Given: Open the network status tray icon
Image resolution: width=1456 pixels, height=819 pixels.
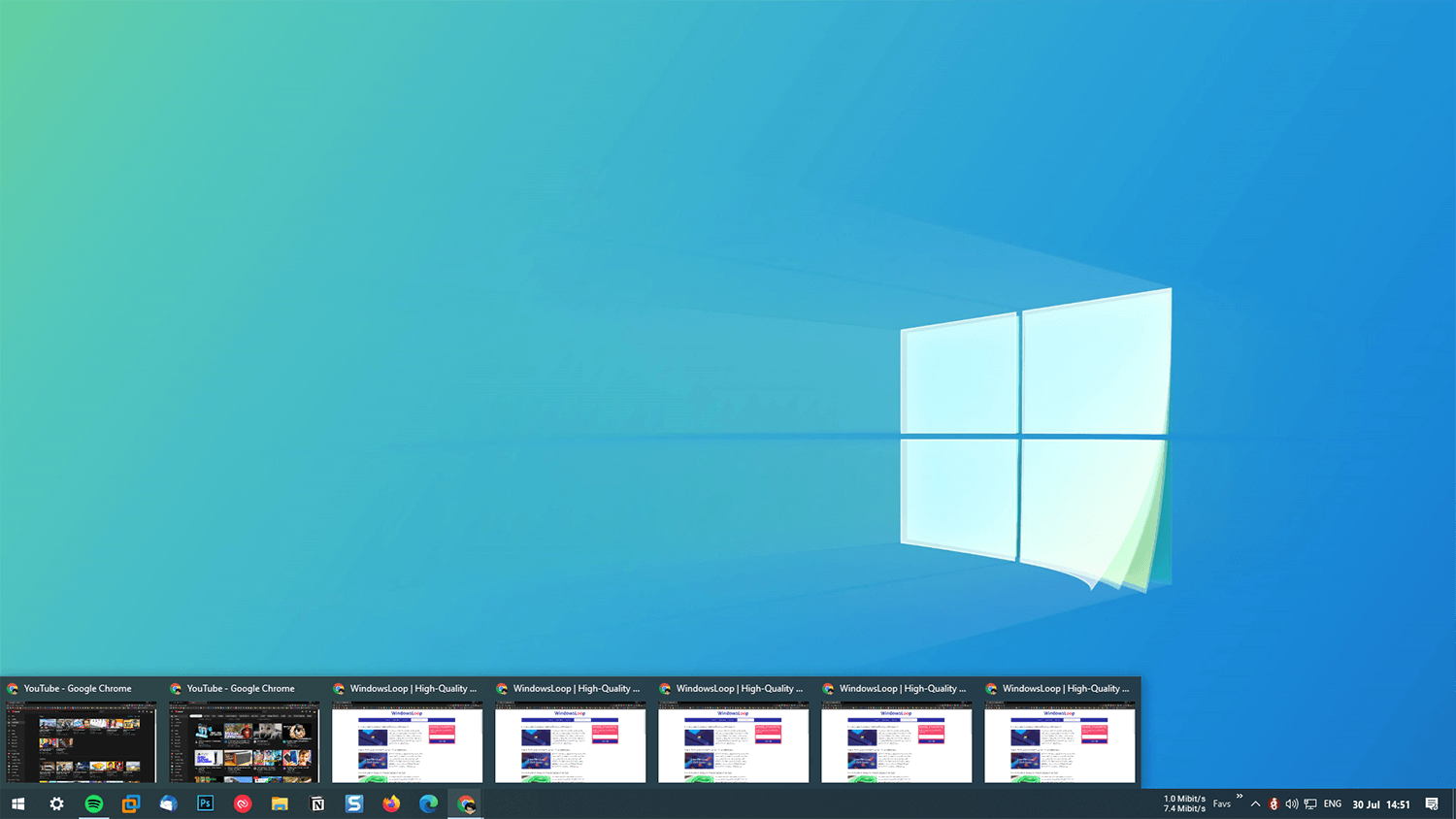Looking at the screenshot, I should point(1310,803).
